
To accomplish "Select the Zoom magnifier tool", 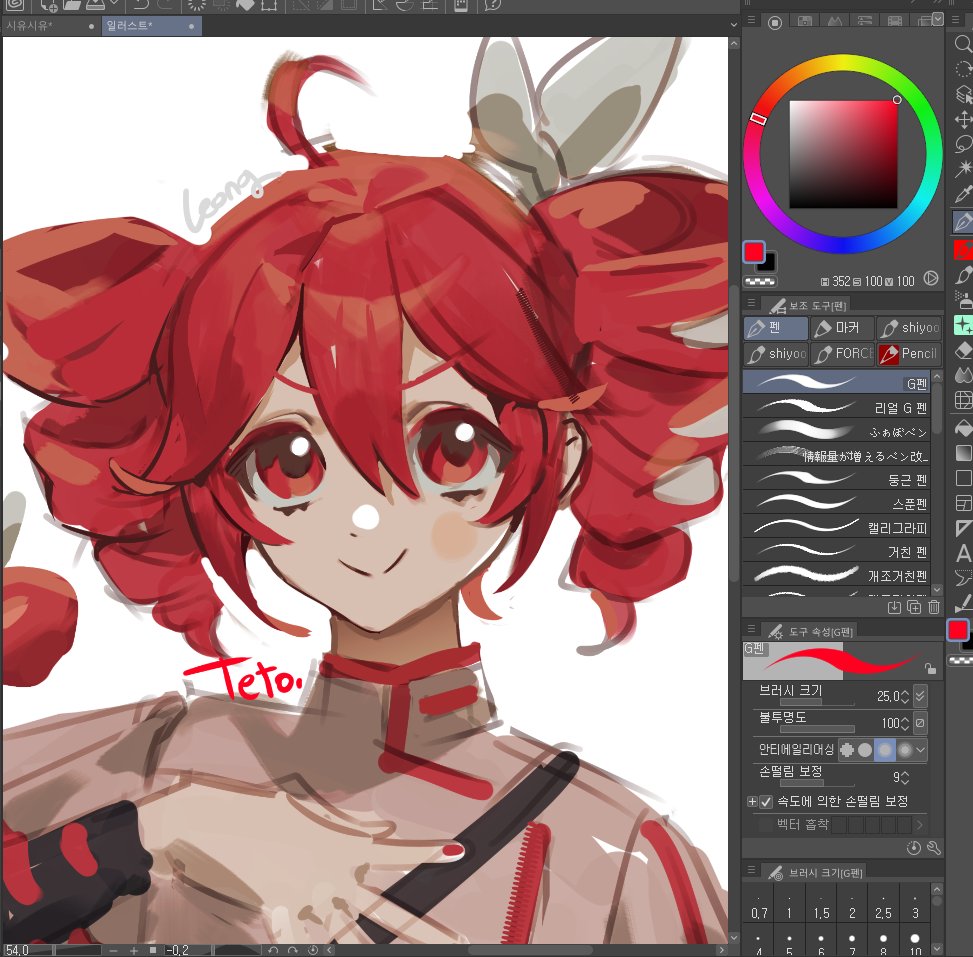I will click(962, 43).
